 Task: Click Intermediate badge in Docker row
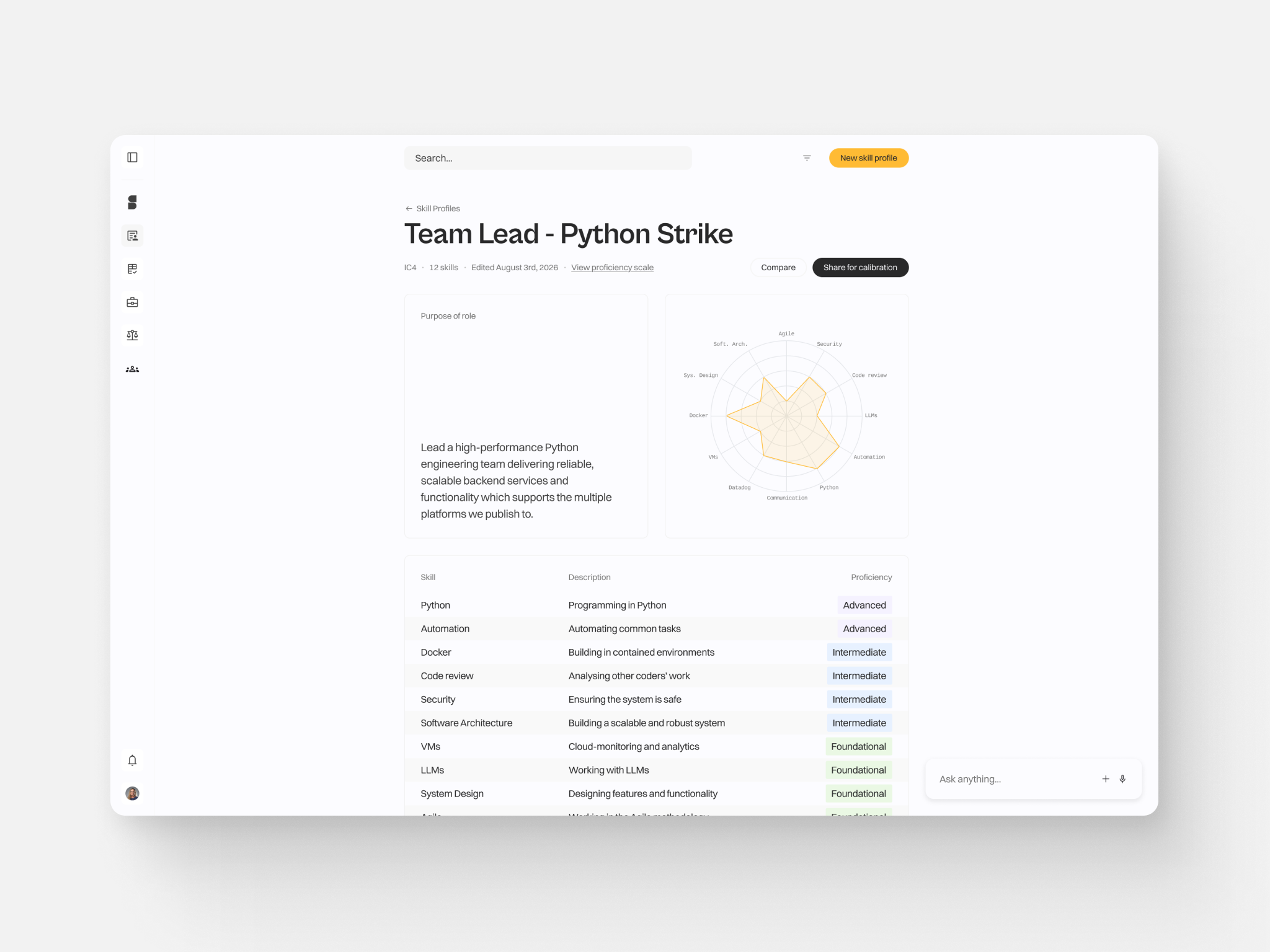[x=859, y=653]
